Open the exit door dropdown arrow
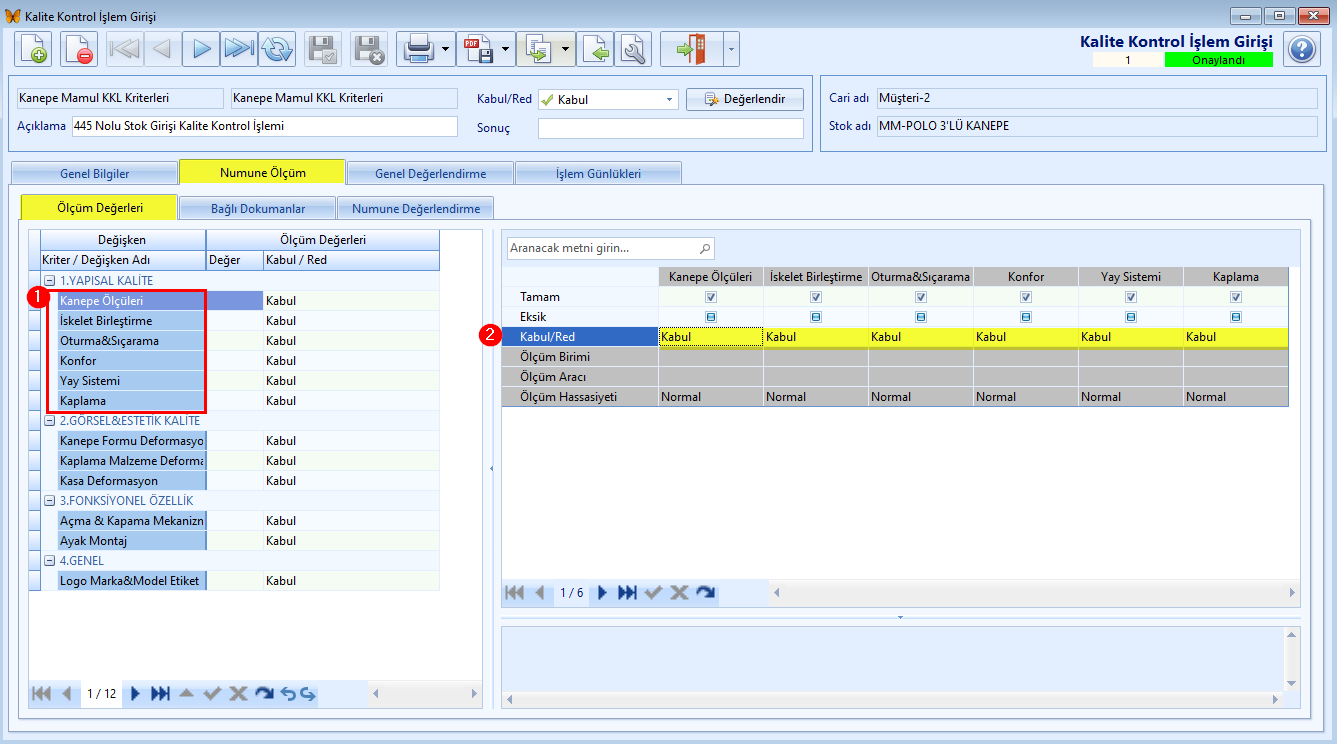This screenshot has width=1337, height=744. click(731, 48)
